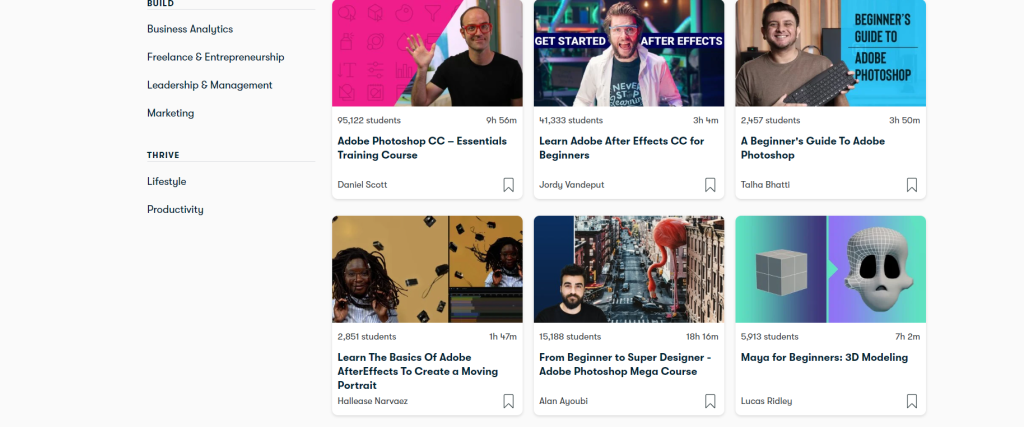Click the Maya for Beginners: 3D Modeling title
This screenshot has height=427, width=1024.
click(x=824, y=358)
